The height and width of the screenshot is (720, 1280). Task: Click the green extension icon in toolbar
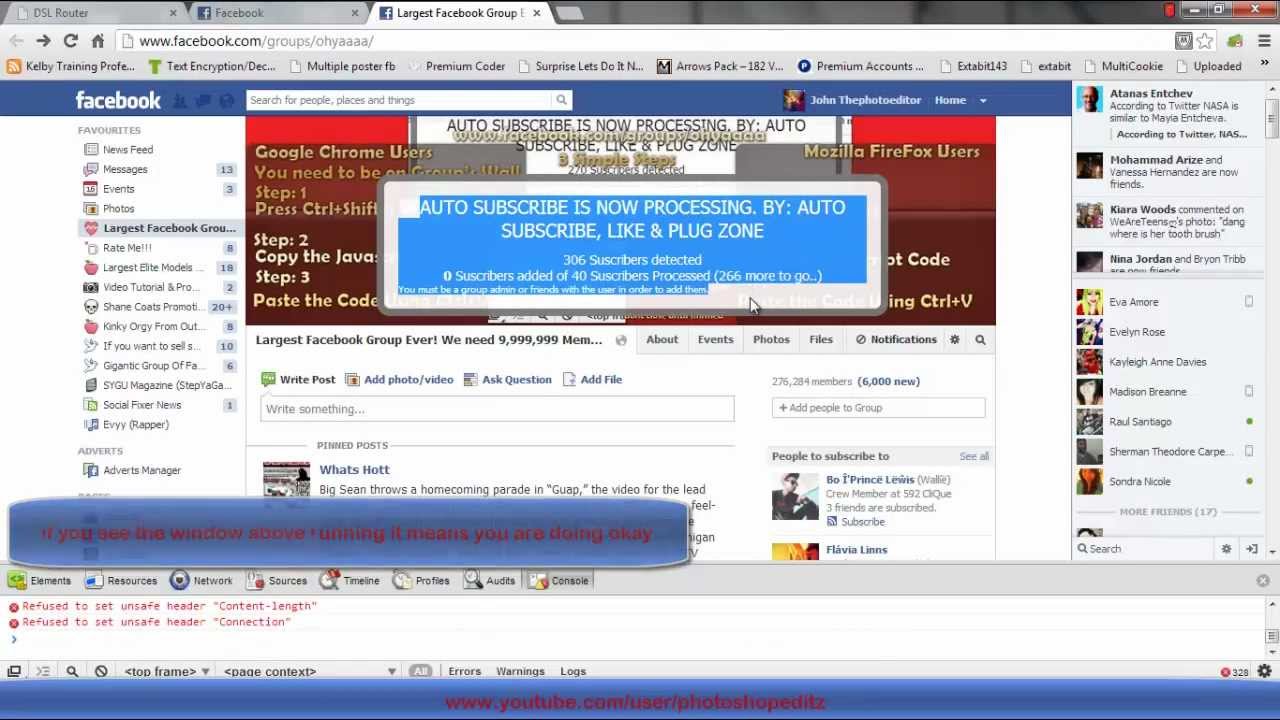[1235, 41]
